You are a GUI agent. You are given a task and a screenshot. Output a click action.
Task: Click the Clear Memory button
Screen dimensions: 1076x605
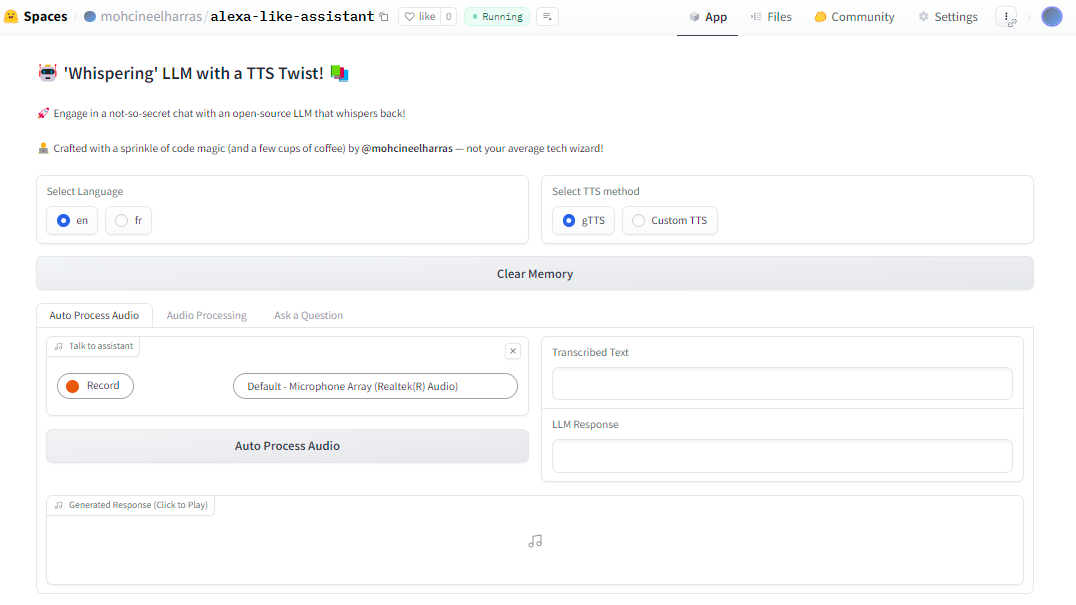pos(535,274)
